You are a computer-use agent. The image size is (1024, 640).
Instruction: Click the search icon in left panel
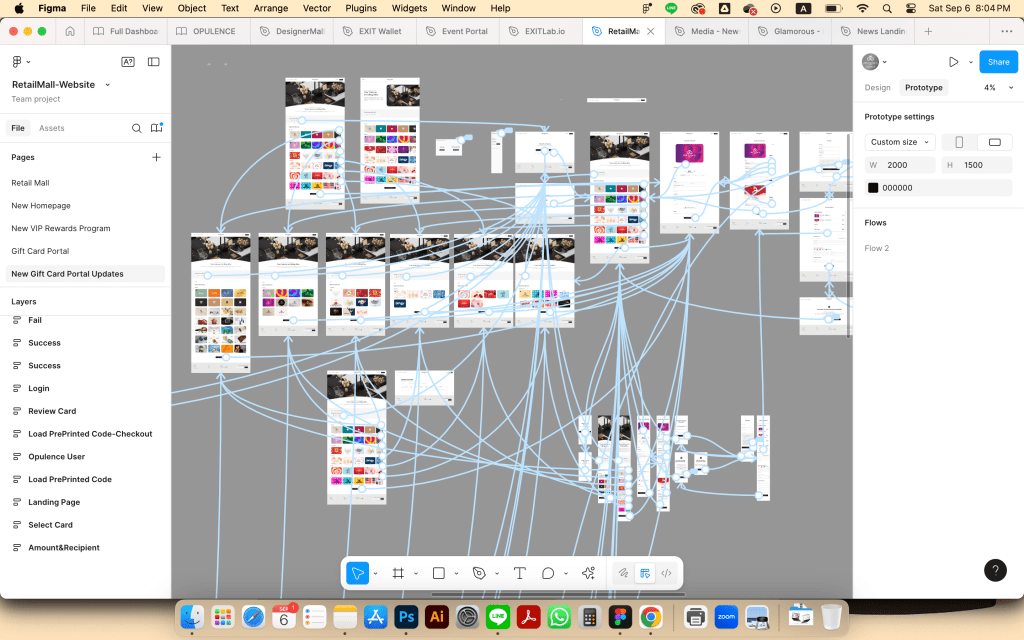(x=137, y=128)
